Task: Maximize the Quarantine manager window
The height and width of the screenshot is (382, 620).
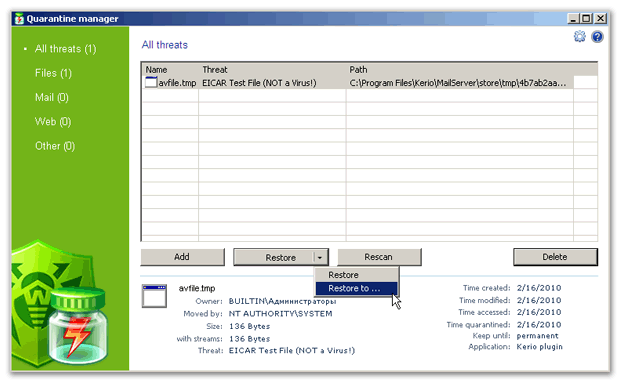Action: [586, 18]
